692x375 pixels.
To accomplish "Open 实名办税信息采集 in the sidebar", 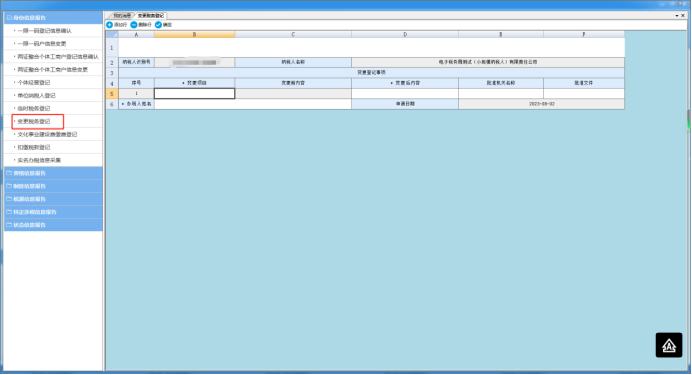I will pyautogui.click(x=39, y=160).
